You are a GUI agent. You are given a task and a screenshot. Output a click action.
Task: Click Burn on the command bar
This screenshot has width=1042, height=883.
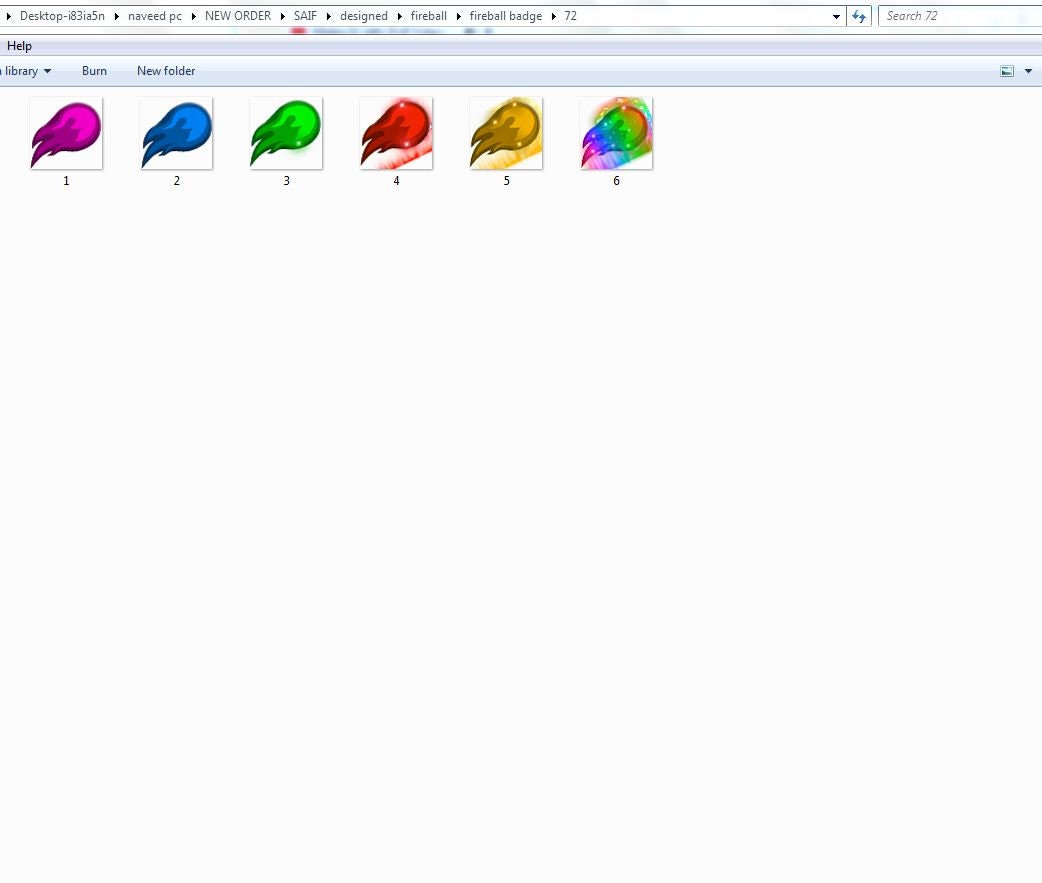click(x=94, y=71)
